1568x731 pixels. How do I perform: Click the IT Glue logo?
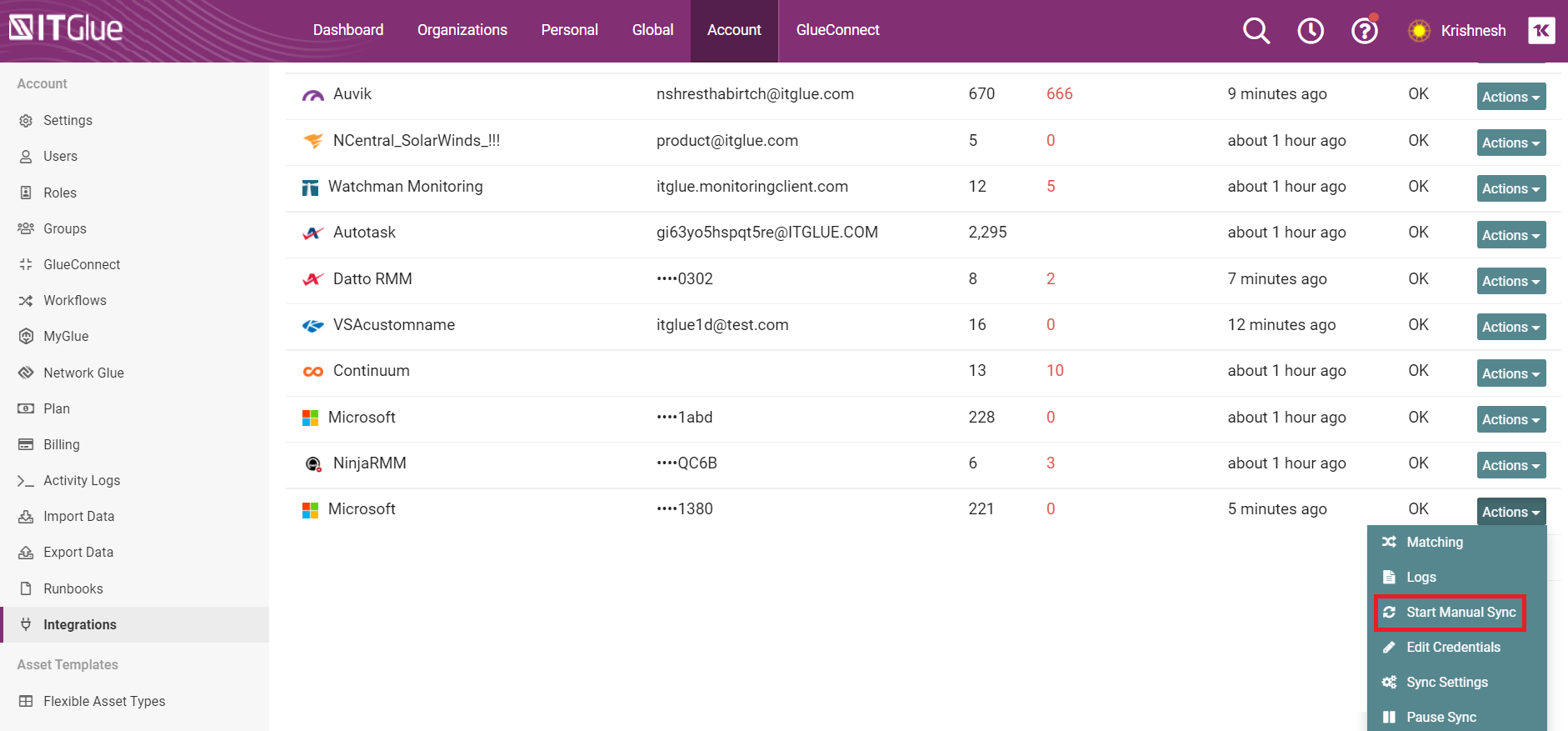point(66,28)
